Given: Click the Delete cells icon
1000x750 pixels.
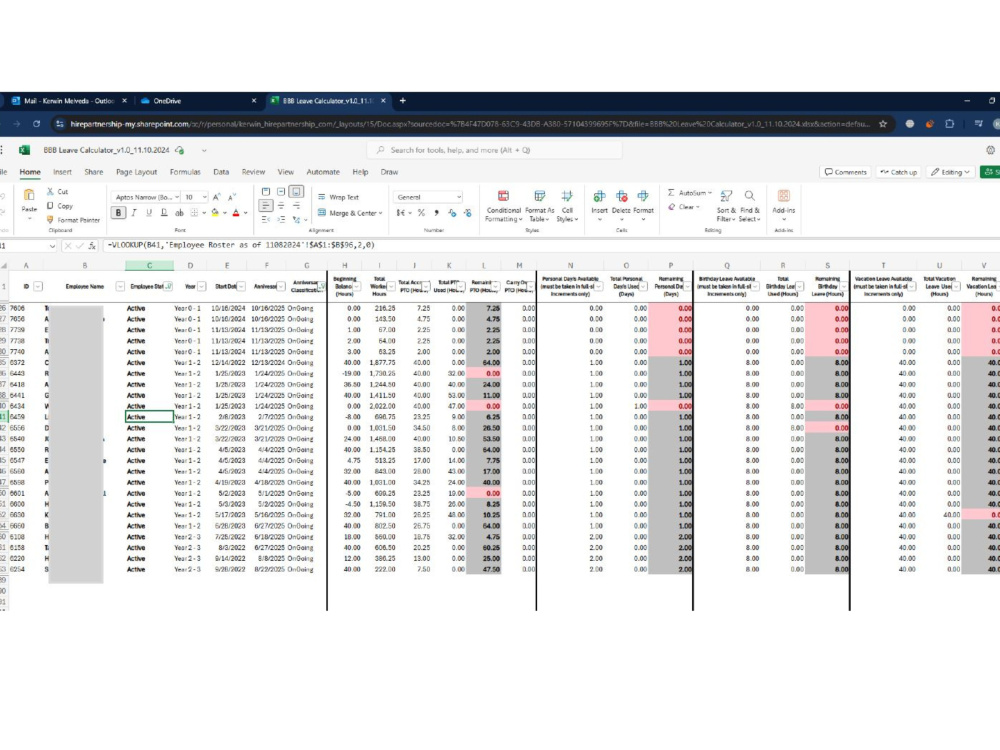Looking at the screenshot, I should click(621, 196).
